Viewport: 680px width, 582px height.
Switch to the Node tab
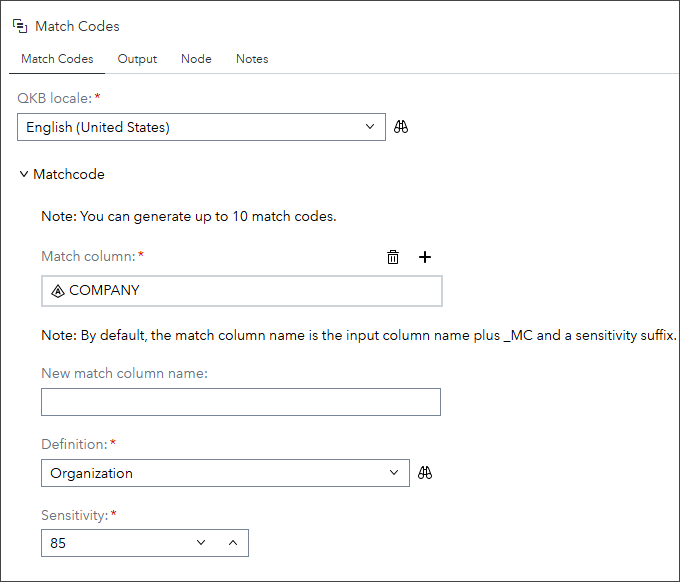tap(196, 59)
